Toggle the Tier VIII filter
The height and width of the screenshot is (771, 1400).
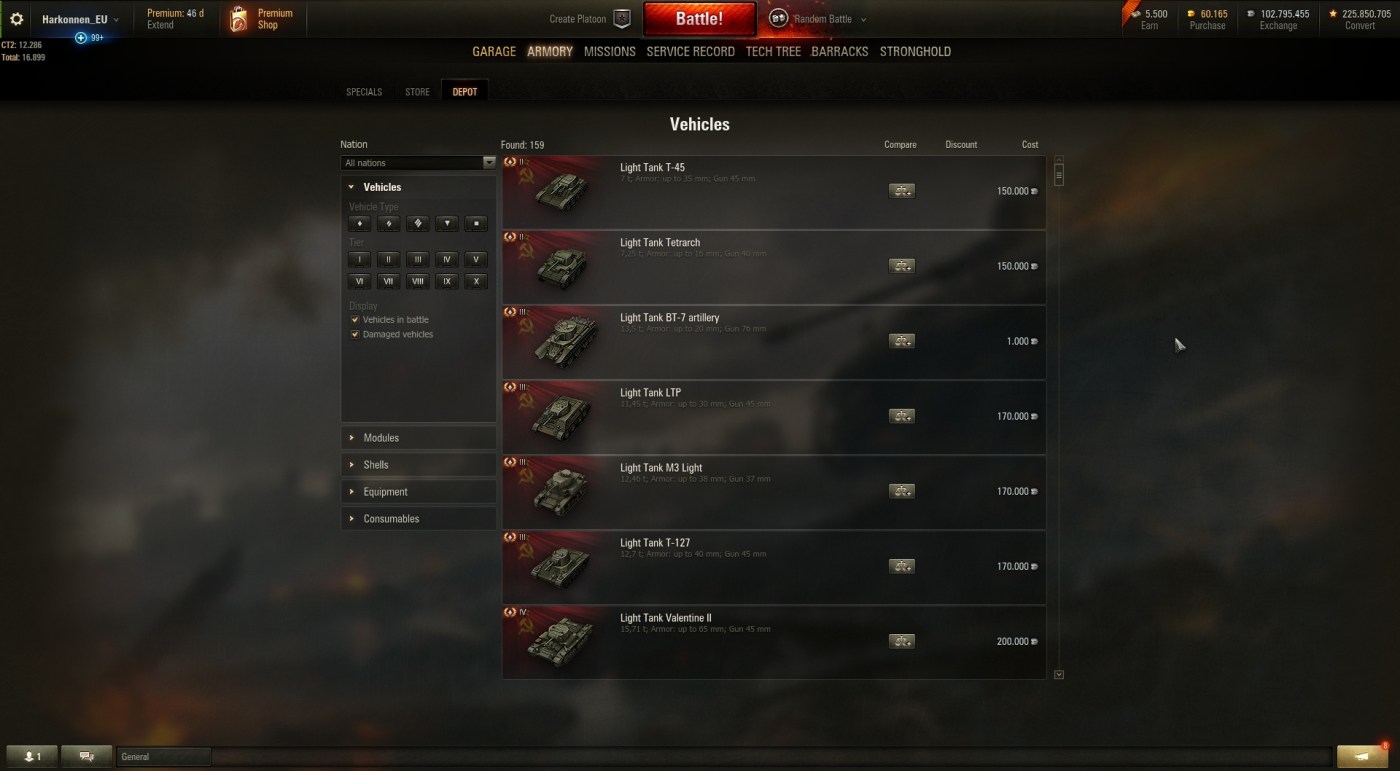point(418,281)
